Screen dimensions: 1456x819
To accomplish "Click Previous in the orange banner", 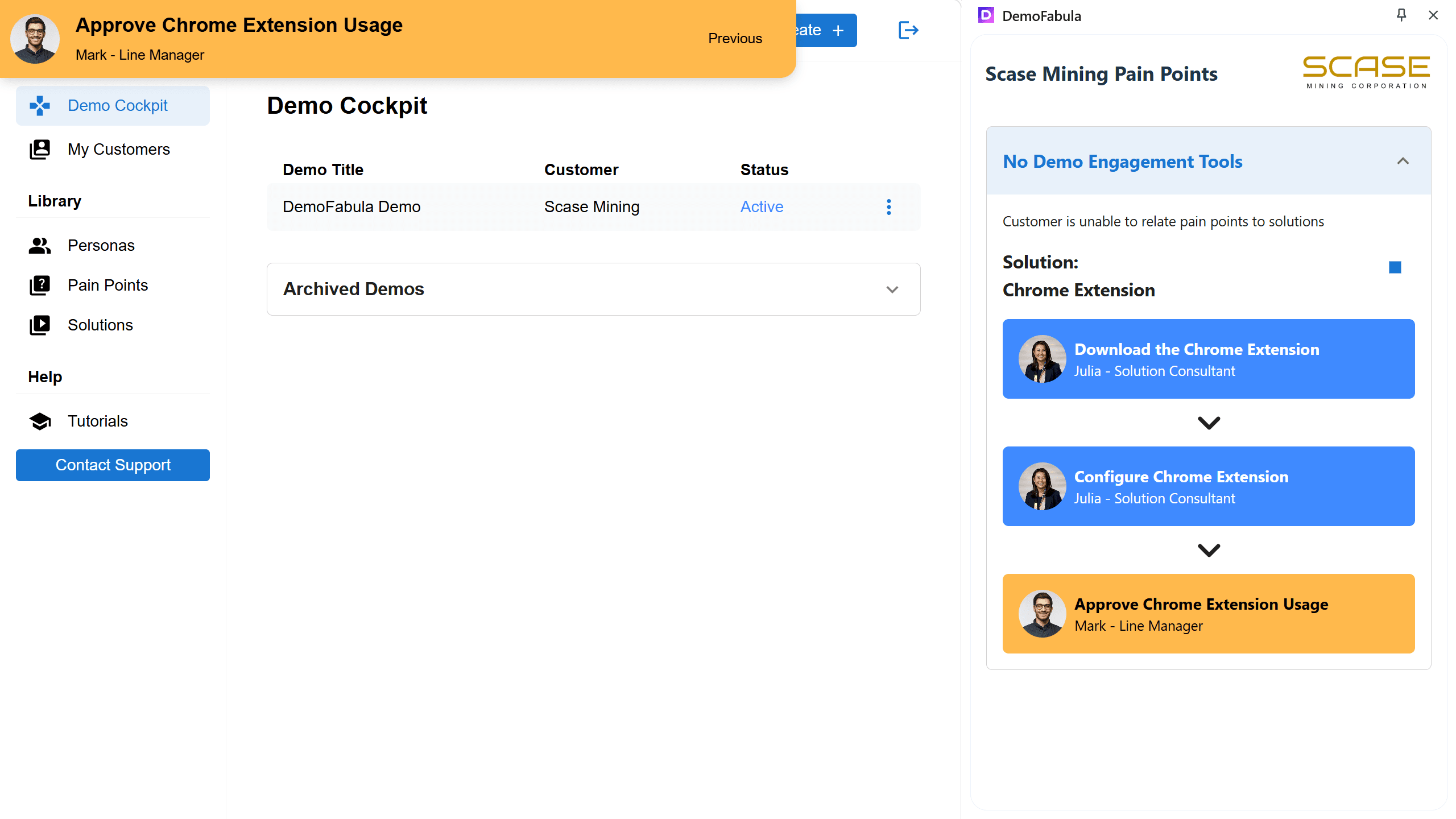I will tap(735, 39).
